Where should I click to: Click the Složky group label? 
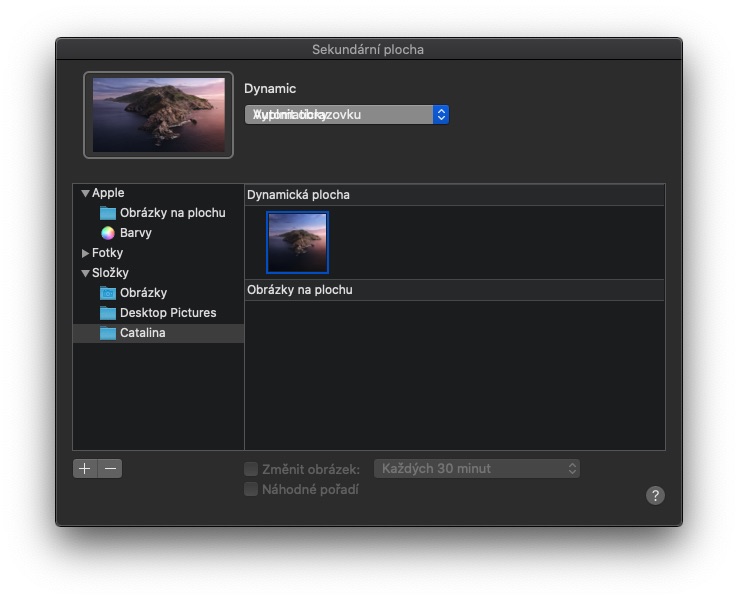click(x=110, y=273)
